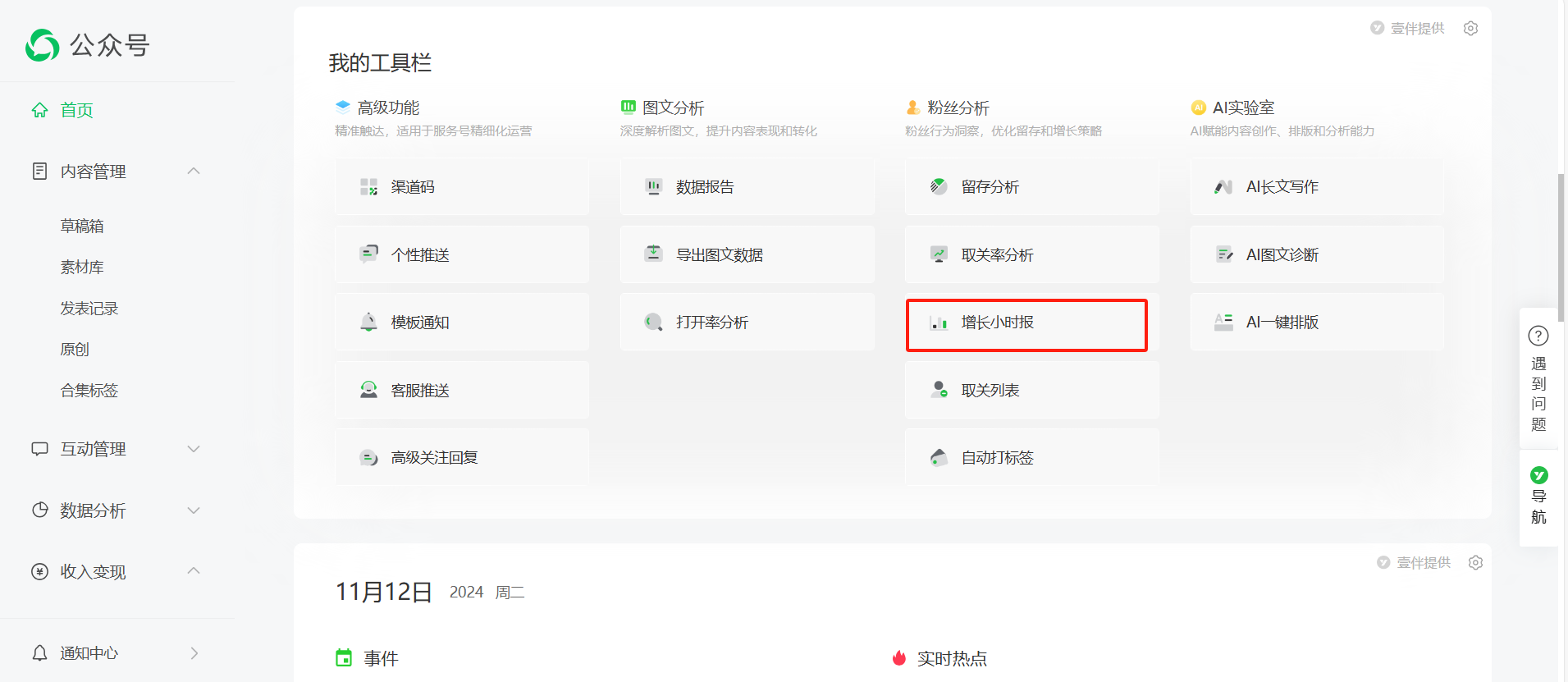Viewport: 1568px width, 682px height.
Task: Click the 导出图文数据 export icon
Action: (x=653, y=254)
